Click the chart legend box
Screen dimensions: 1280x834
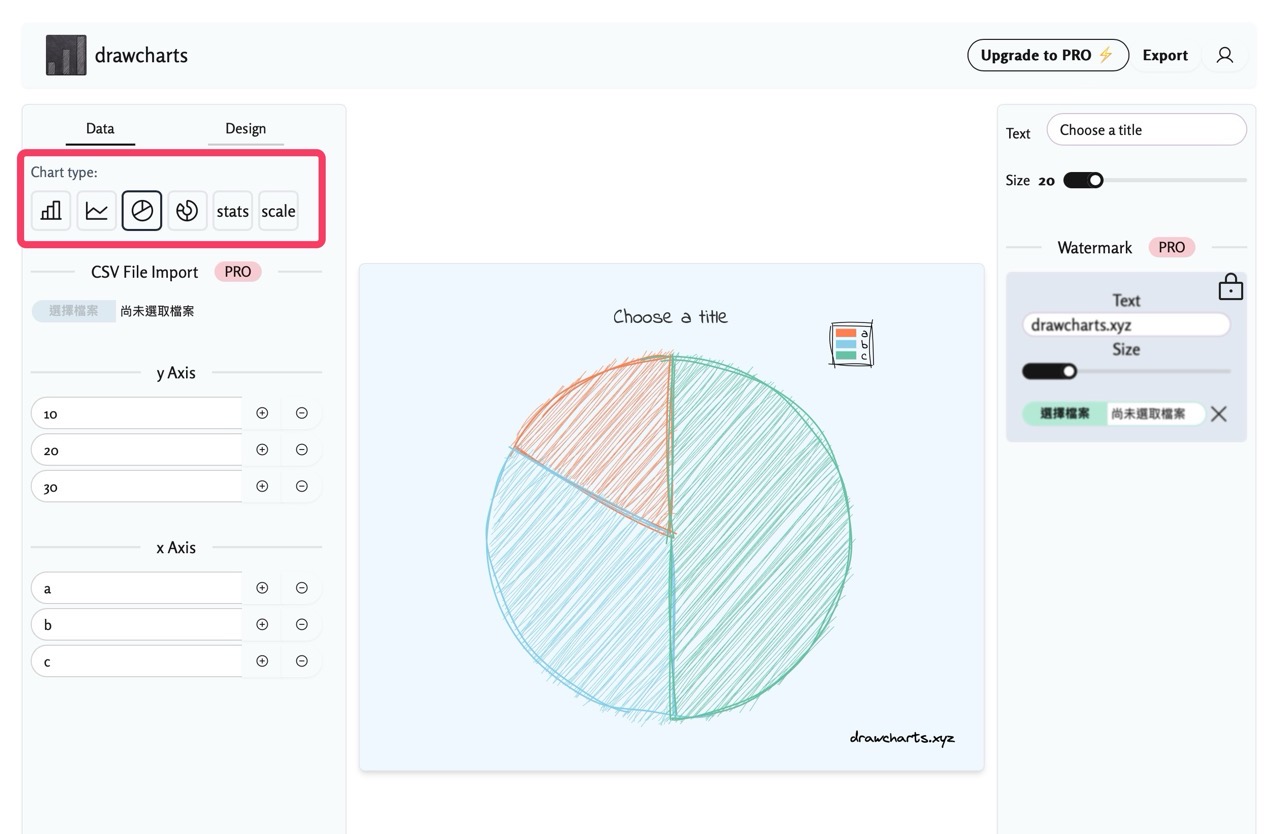(x=851, y=344)
